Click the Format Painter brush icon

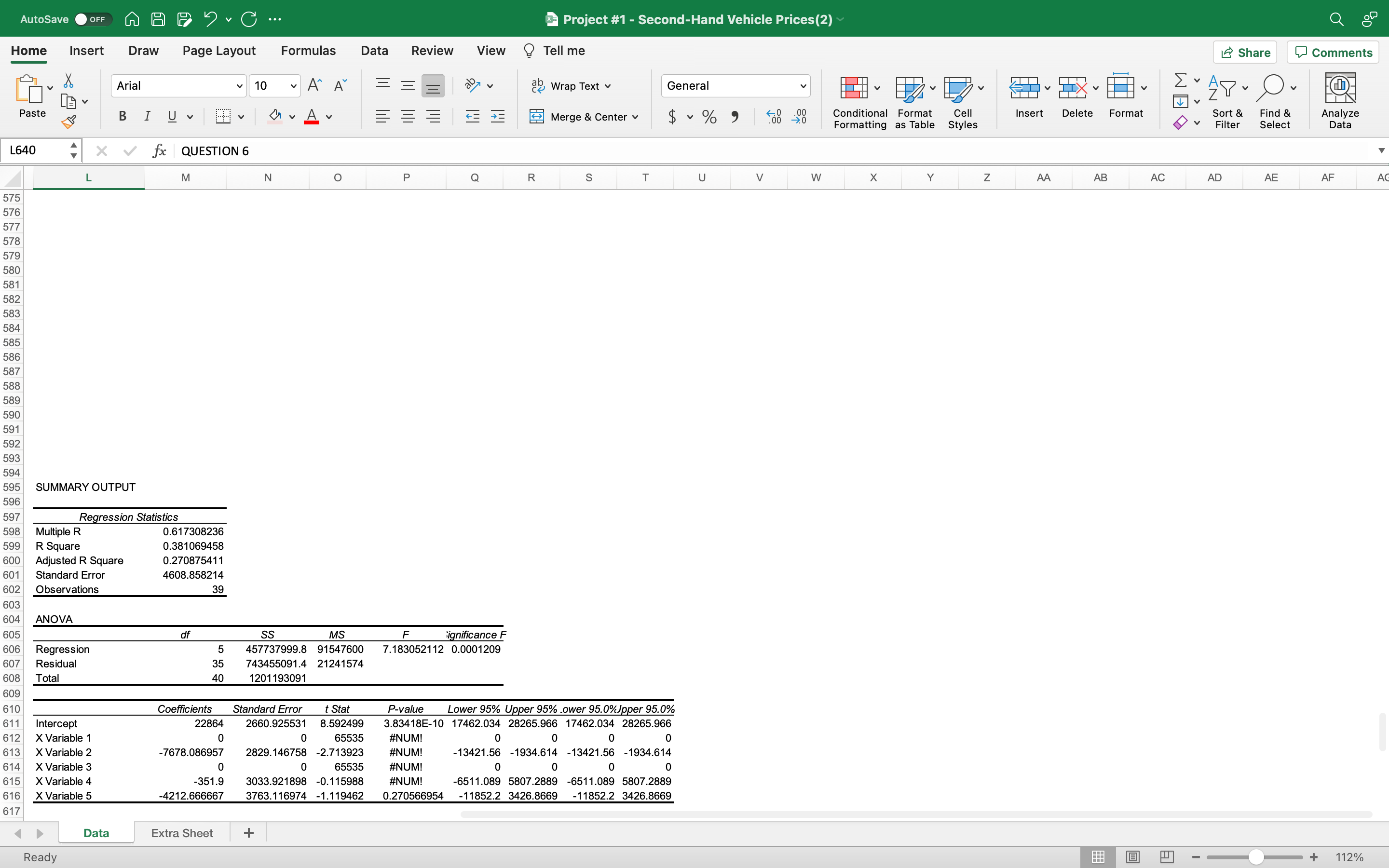[x=69, y=122]
